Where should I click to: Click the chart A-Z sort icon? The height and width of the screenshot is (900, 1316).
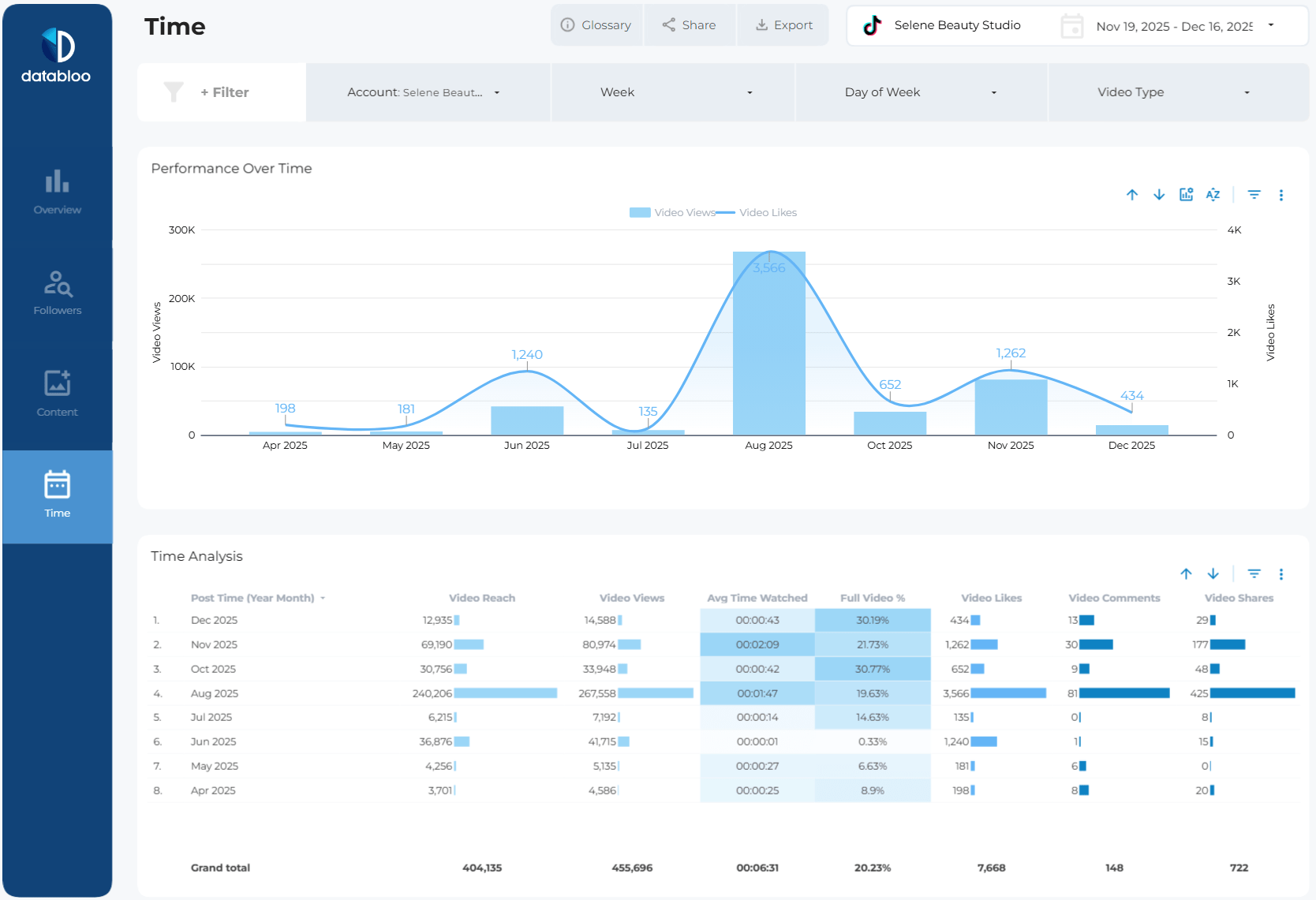click(x=1213, y=195)
